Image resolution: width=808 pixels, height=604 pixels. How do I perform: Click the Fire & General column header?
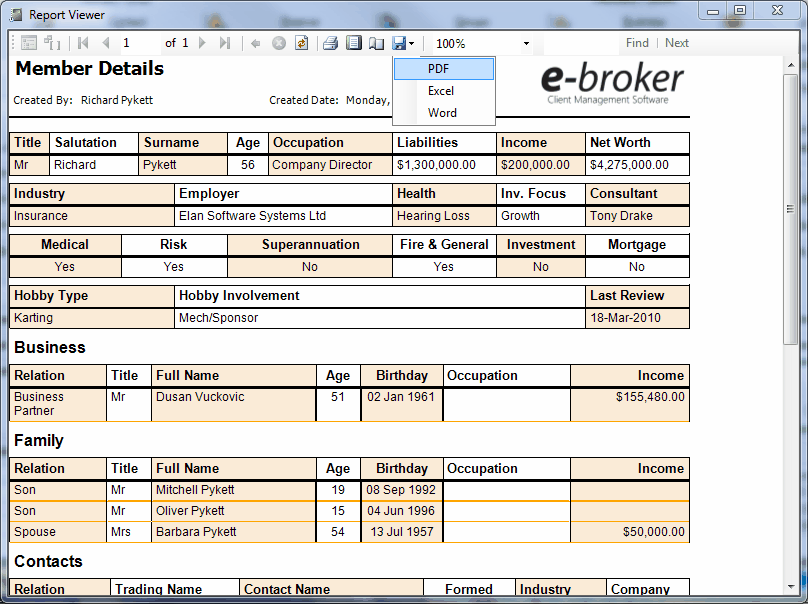[444, 245]
